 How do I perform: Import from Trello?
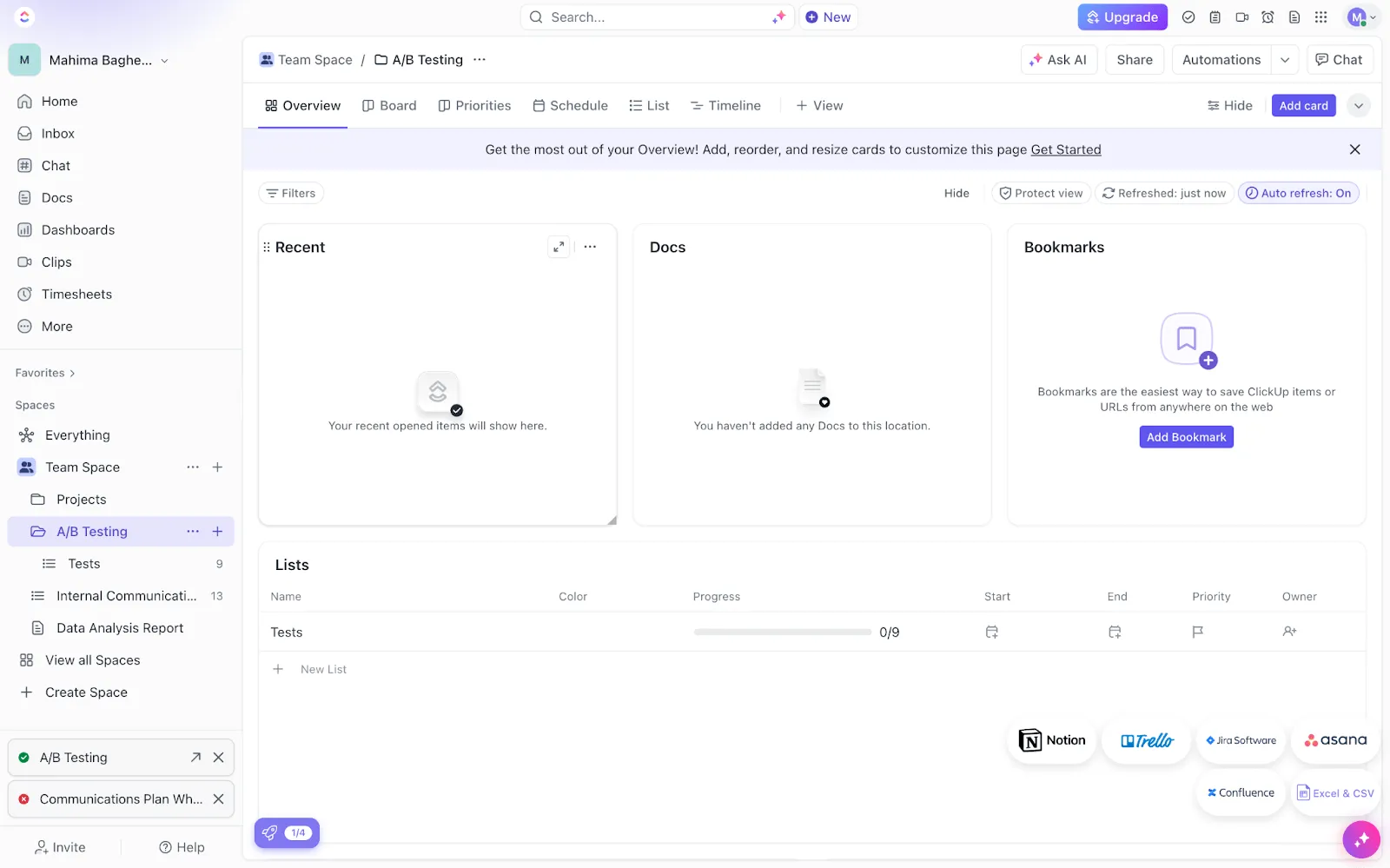pyautogui.click(x=1146, y=740)
